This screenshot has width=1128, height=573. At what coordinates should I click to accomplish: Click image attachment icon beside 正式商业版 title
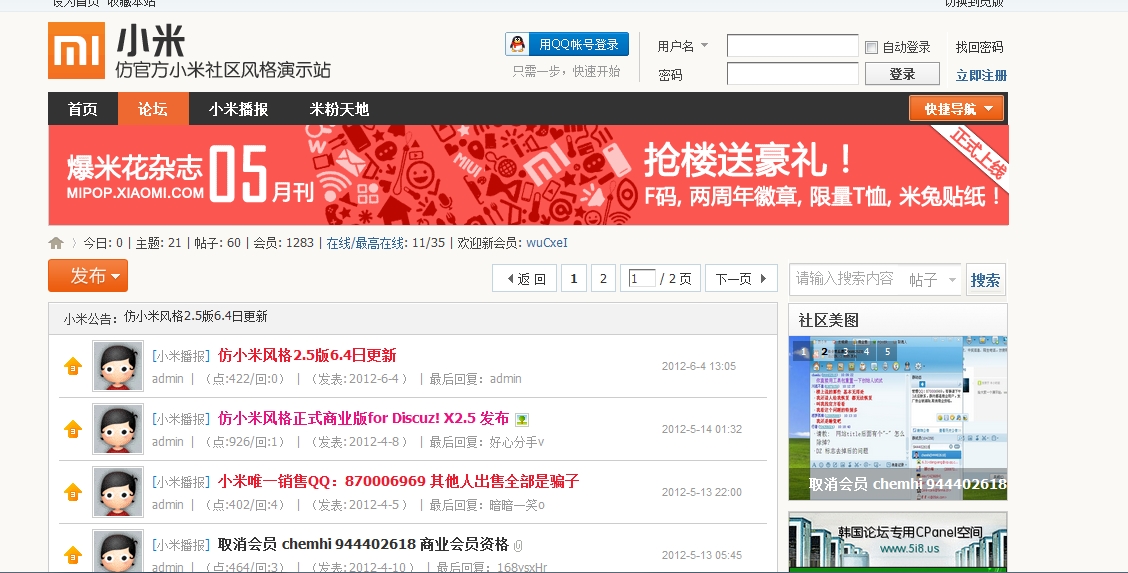[x=522, y=419]
